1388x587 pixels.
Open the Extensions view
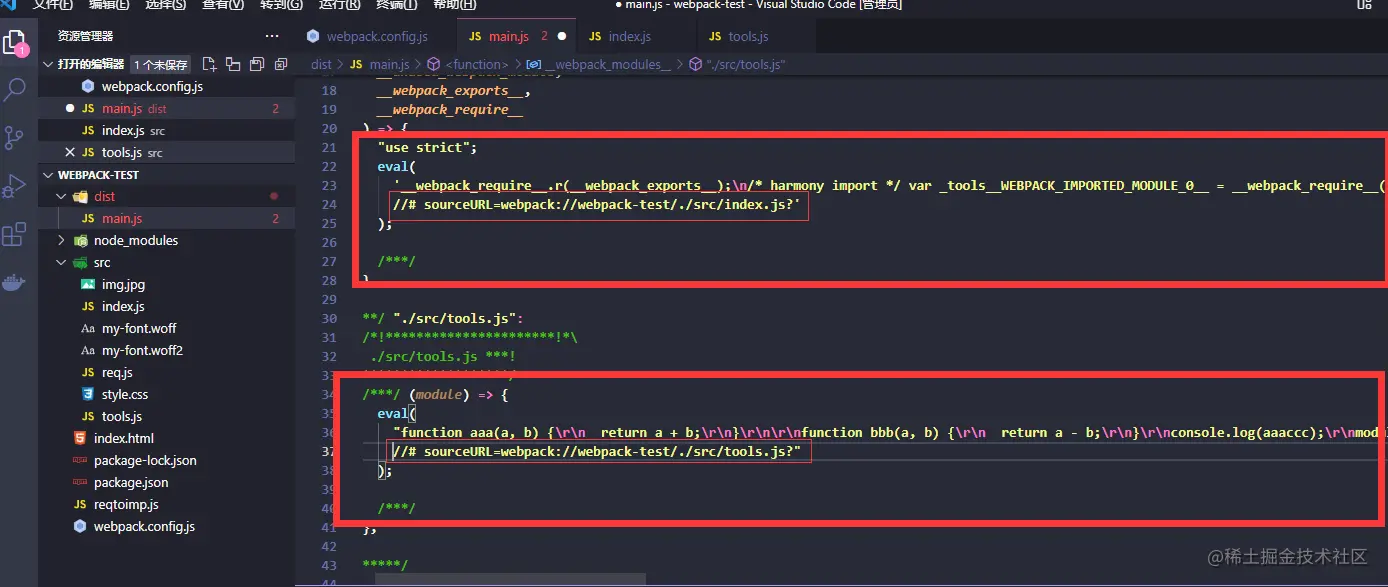pyautogui.click(x=15, y=236)
